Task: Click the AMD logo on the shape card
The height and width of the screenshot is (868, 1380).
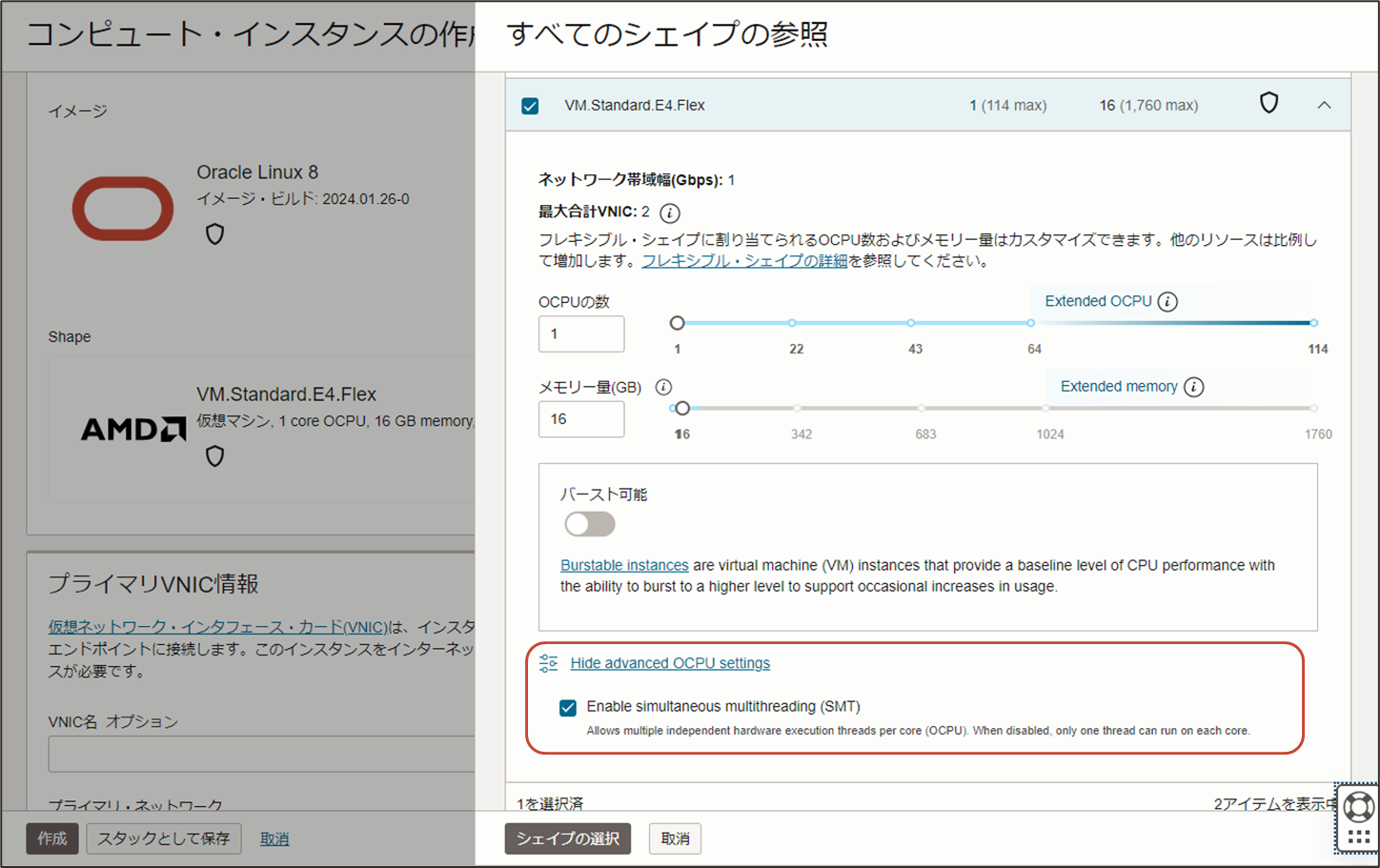Action: pos(132,429)
